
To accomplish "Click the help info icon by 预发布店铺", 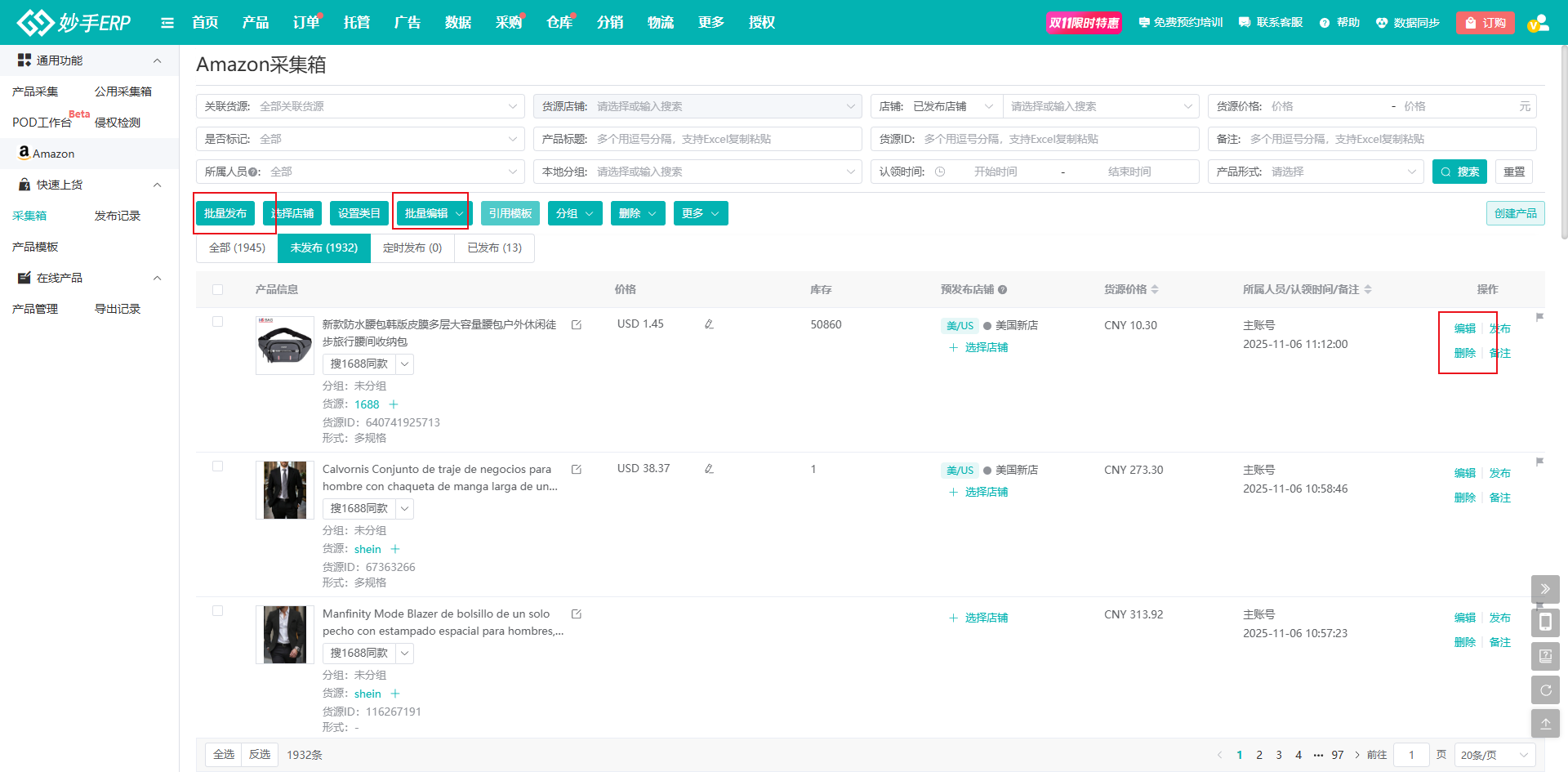I will click(1002, 289).
